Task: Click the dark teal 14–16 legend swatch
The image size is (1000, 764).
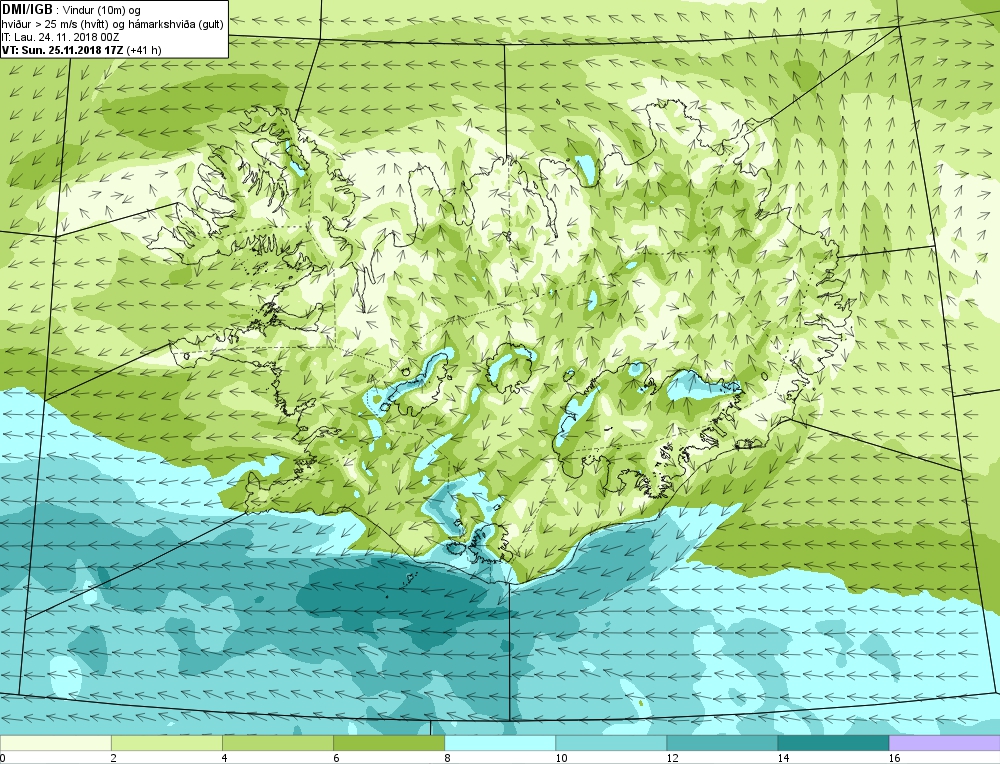Action: (x=833, y=743)
